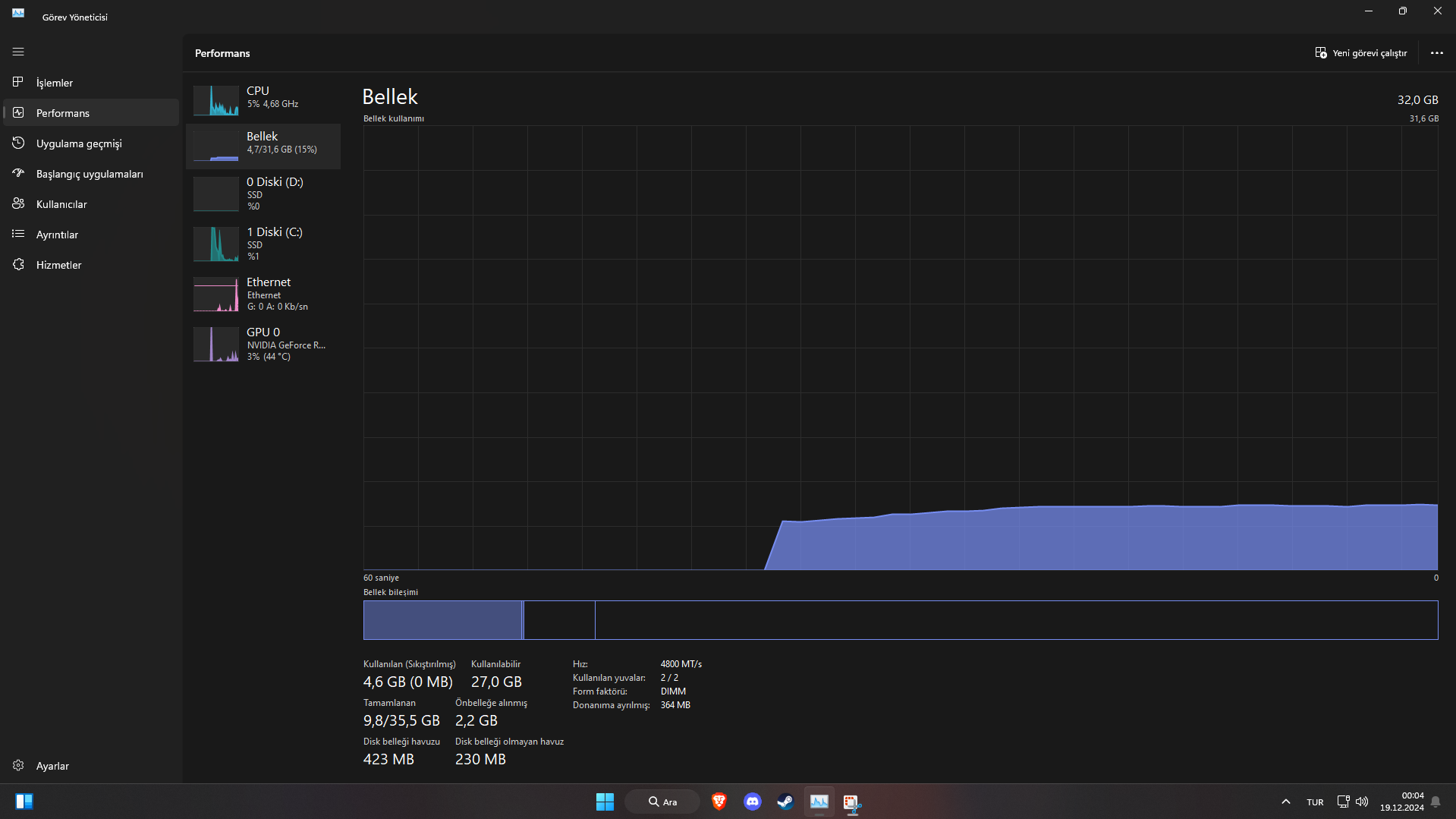Click the Başlangıç uygulamaları icon
This screenshot has width=1456, height=819.
[18, 173]
